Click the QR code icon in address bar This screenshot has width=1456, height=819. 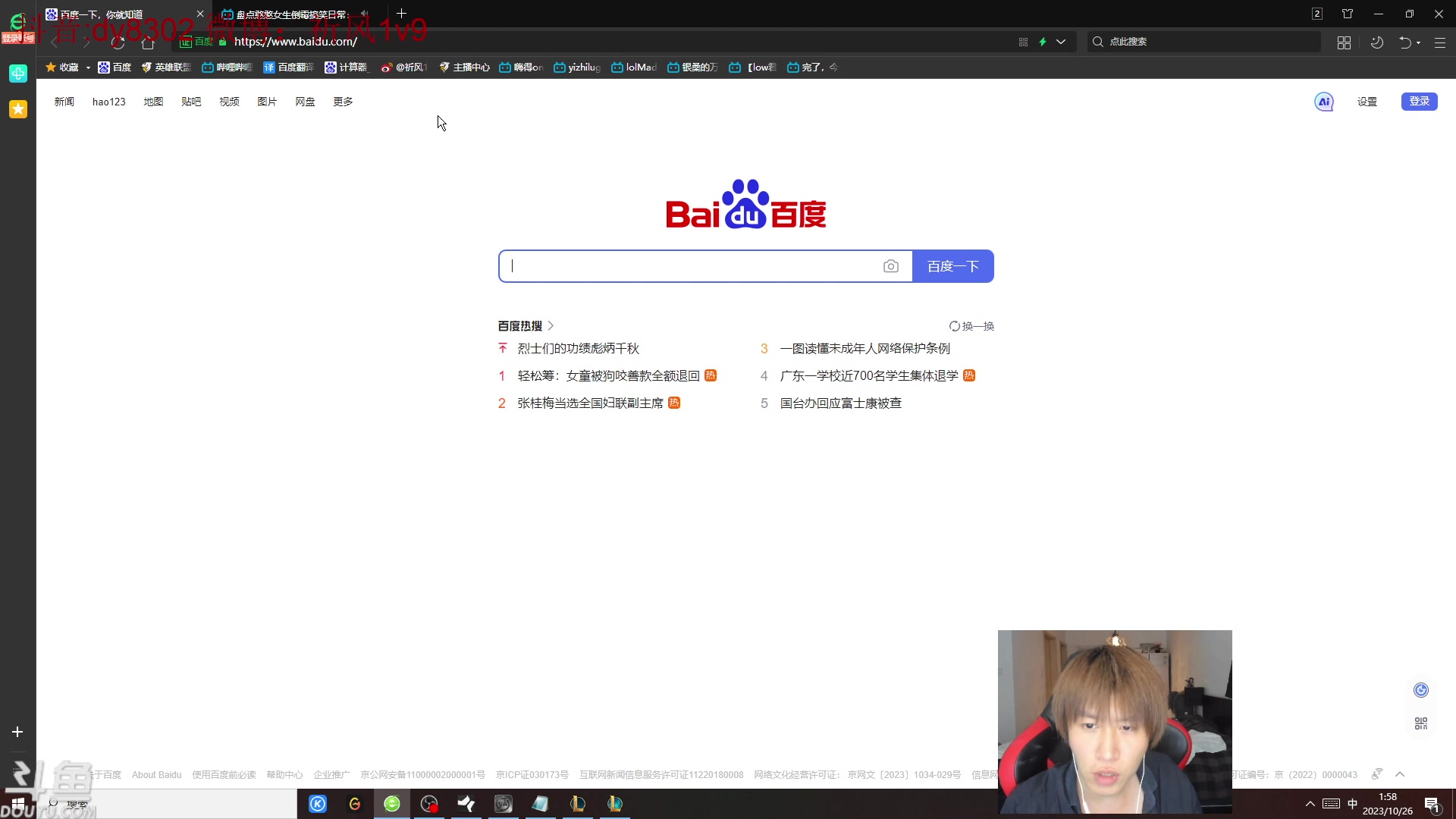coord(1023,42)
